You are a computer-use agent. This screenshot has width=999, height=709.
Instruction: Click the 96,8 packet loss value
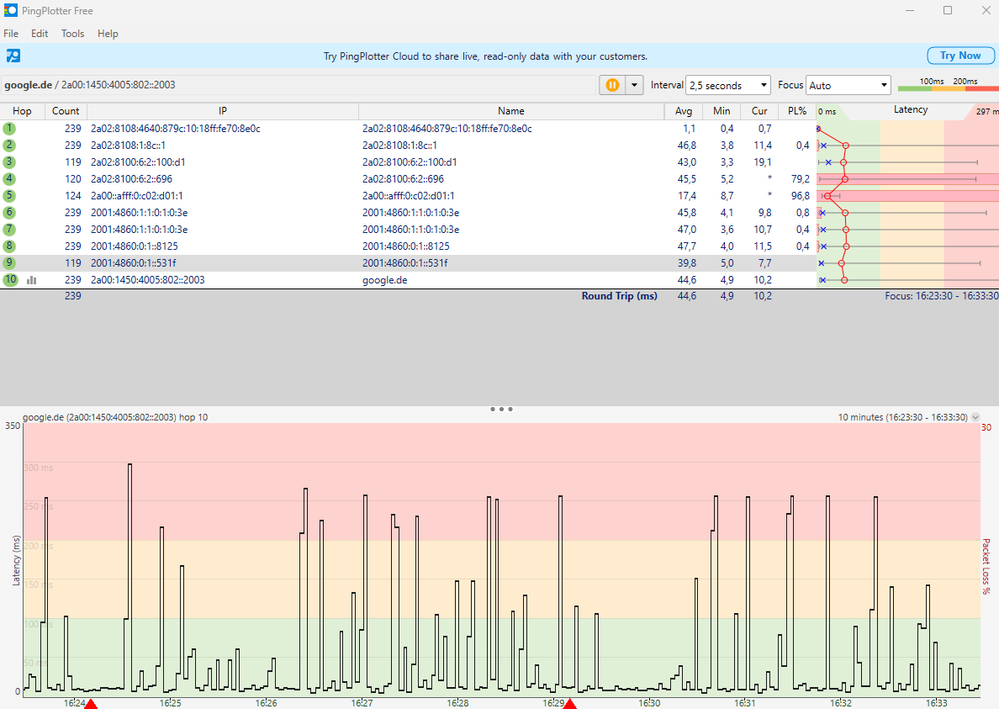click(x=800, y=196)
